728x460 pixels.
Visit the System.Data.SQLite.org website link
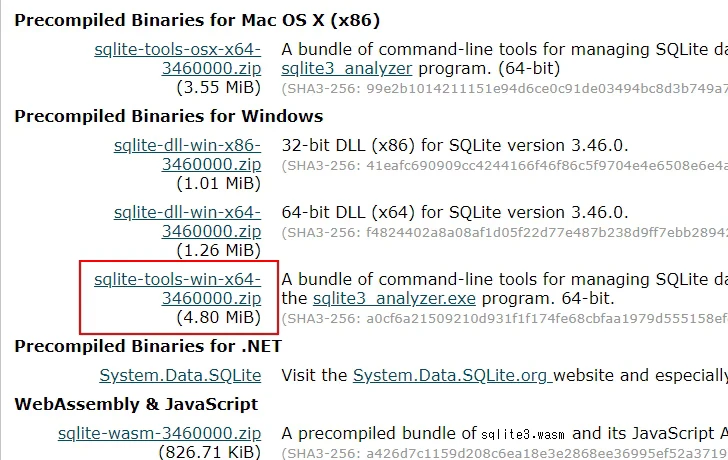pos(452,375)
